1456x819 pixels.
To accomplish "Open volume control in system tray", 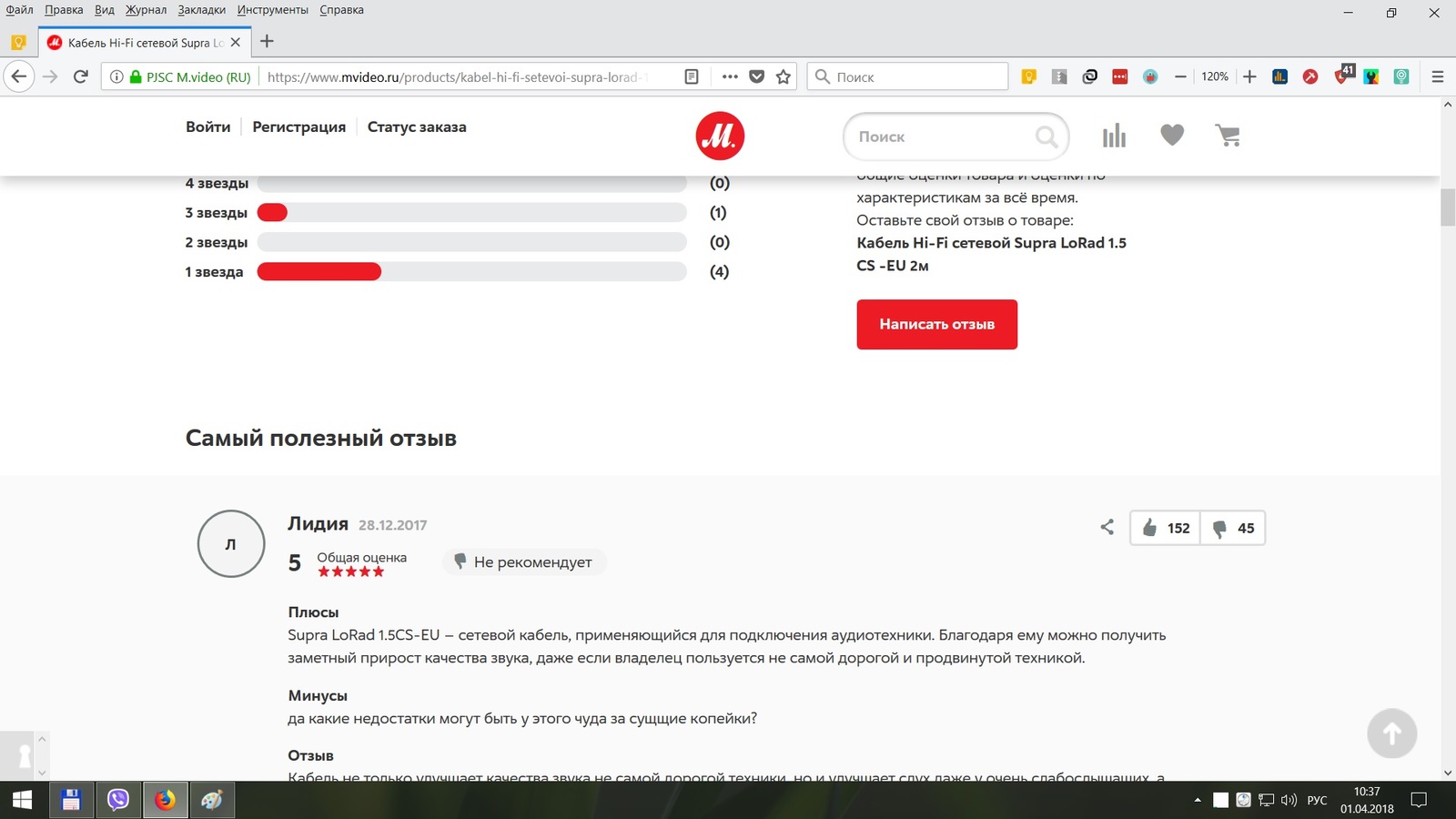I will pos(1289,801).
